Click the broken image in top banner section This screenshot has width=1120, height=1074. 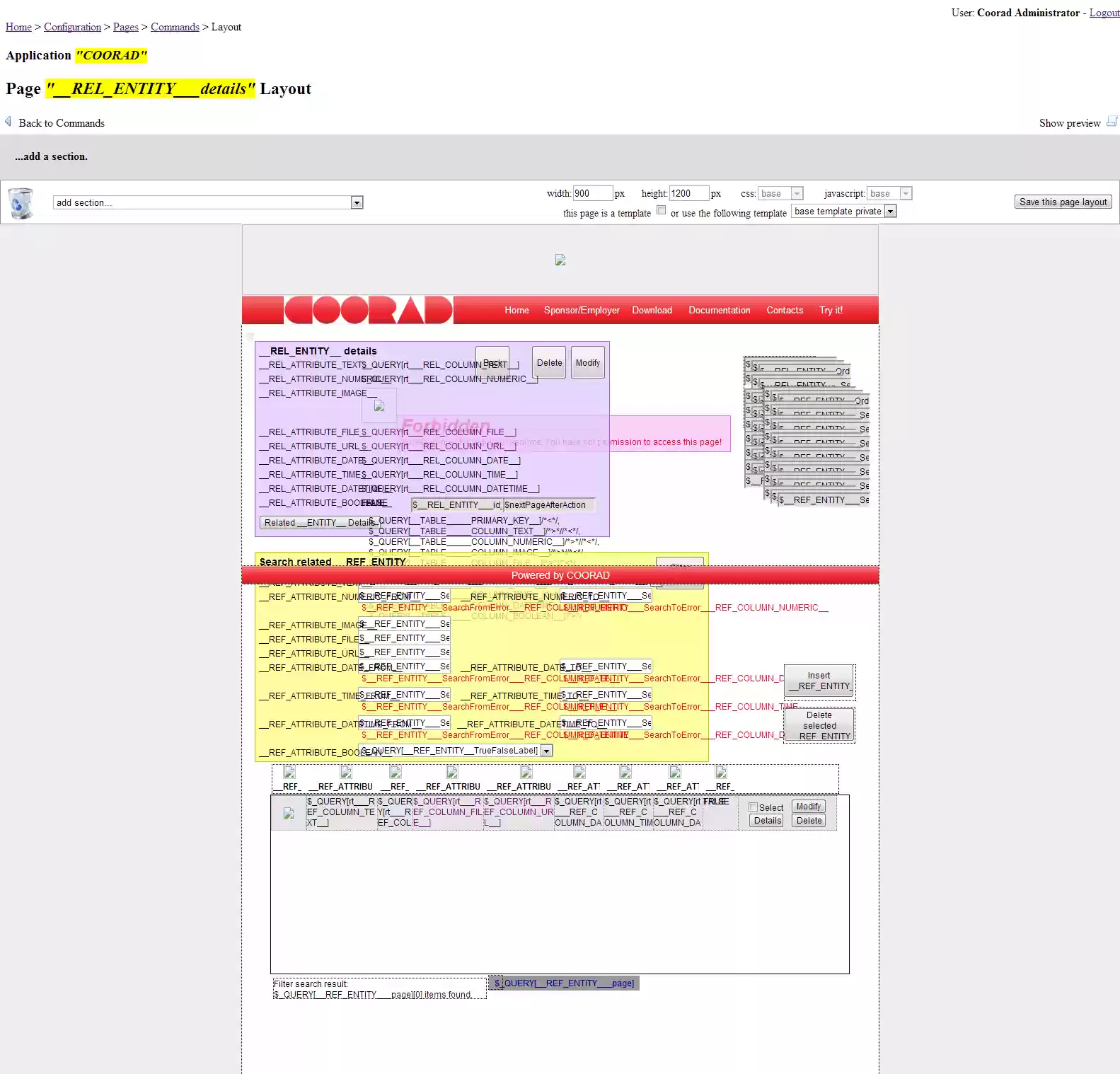click(x=560, y=260)
